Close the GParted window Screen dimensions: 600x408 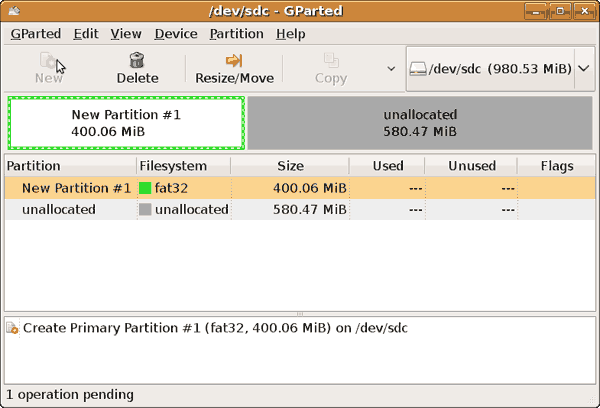click(584, 11)
